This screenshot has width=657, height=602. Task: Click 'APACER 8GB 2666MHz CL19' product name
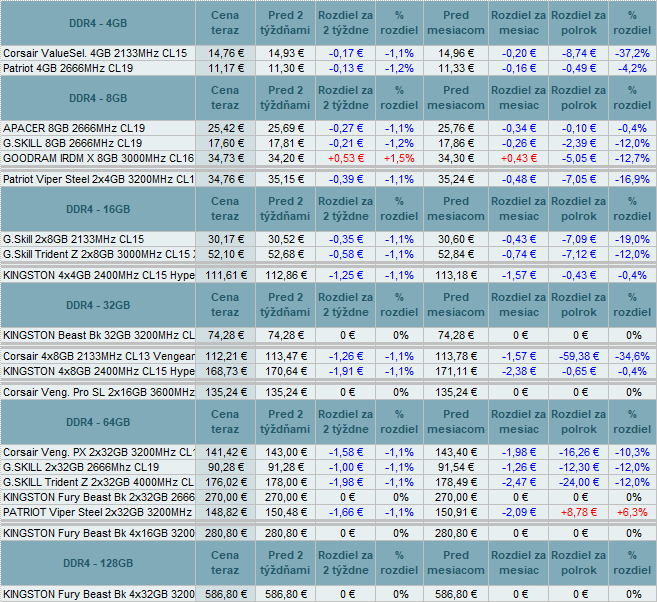(74, 129)
